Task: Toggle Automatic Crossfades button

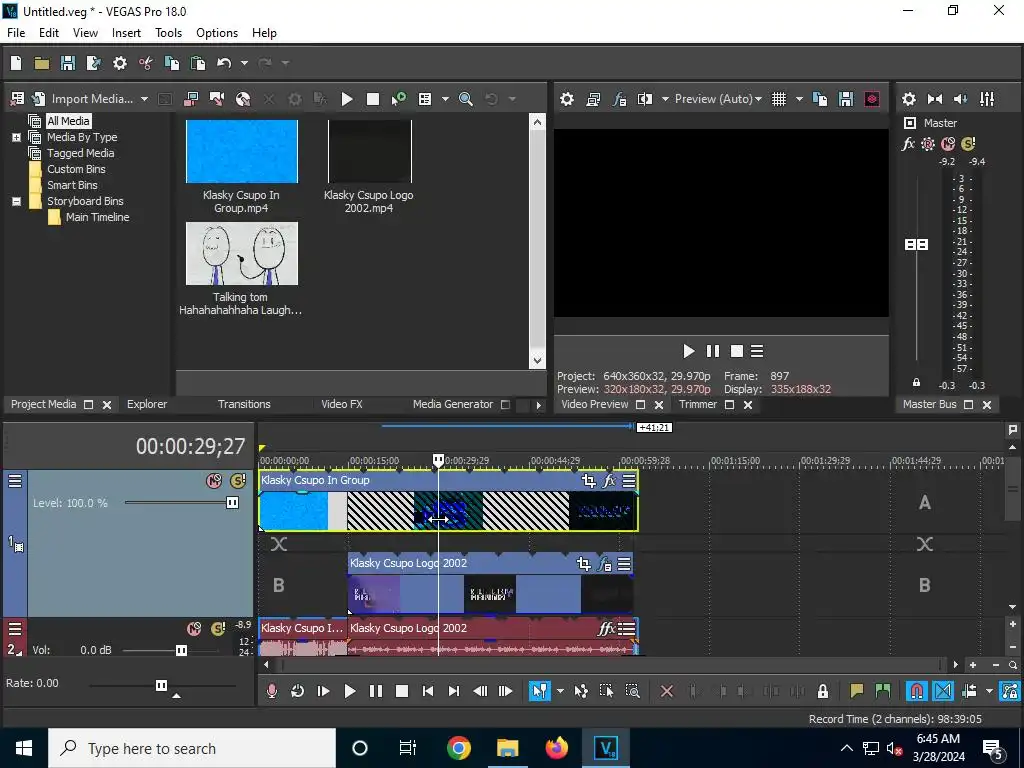Action: pyautogui.click(x=942, y=691)
